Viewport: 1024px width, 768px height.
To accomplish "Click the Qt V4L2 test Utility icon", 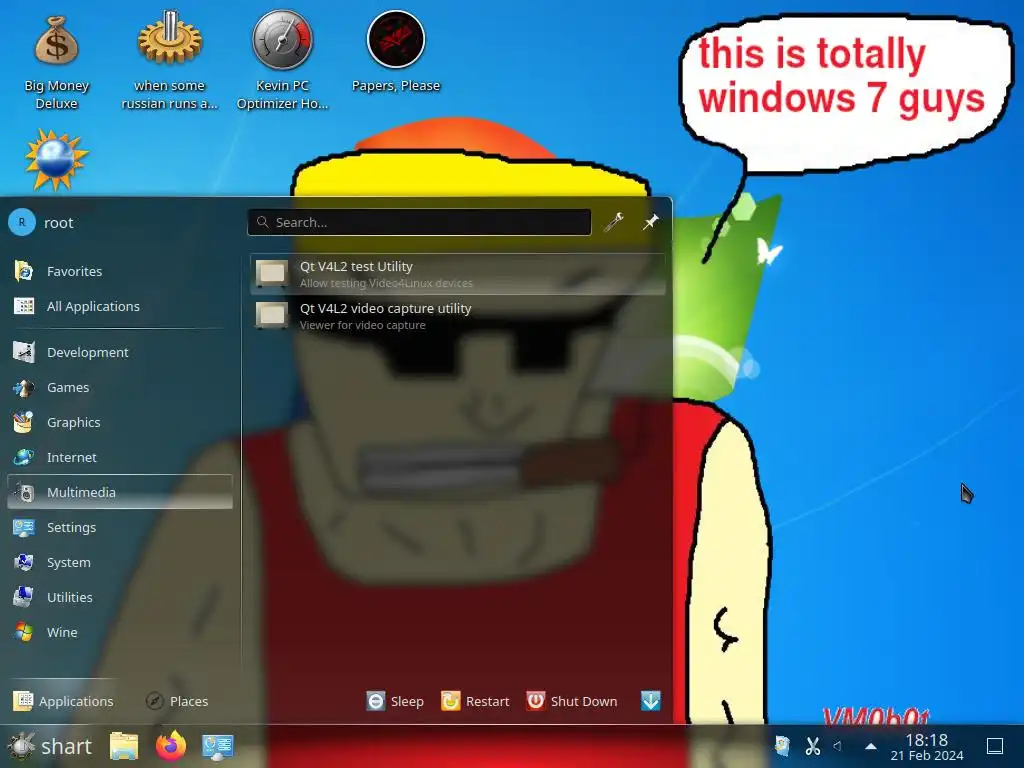I will click(272, 274).
